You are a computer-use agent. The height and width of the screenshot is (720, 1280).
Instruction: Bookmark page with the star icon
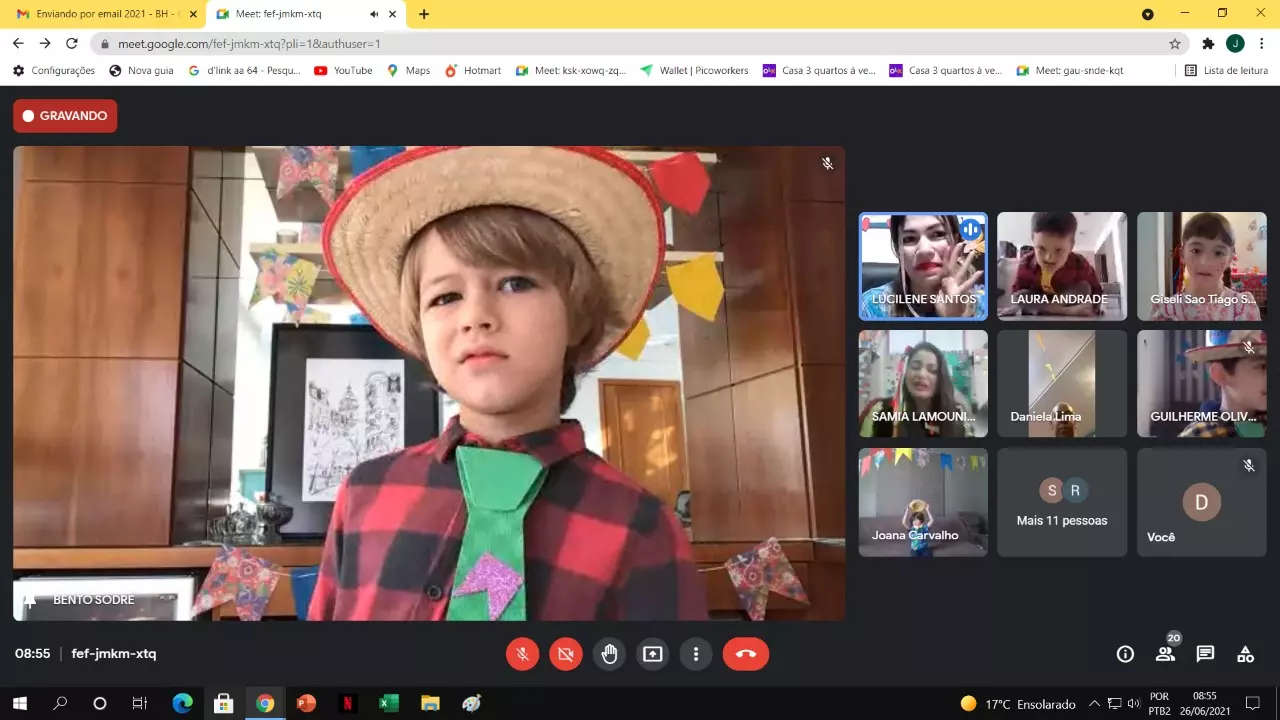click(x=1175, y=44)
